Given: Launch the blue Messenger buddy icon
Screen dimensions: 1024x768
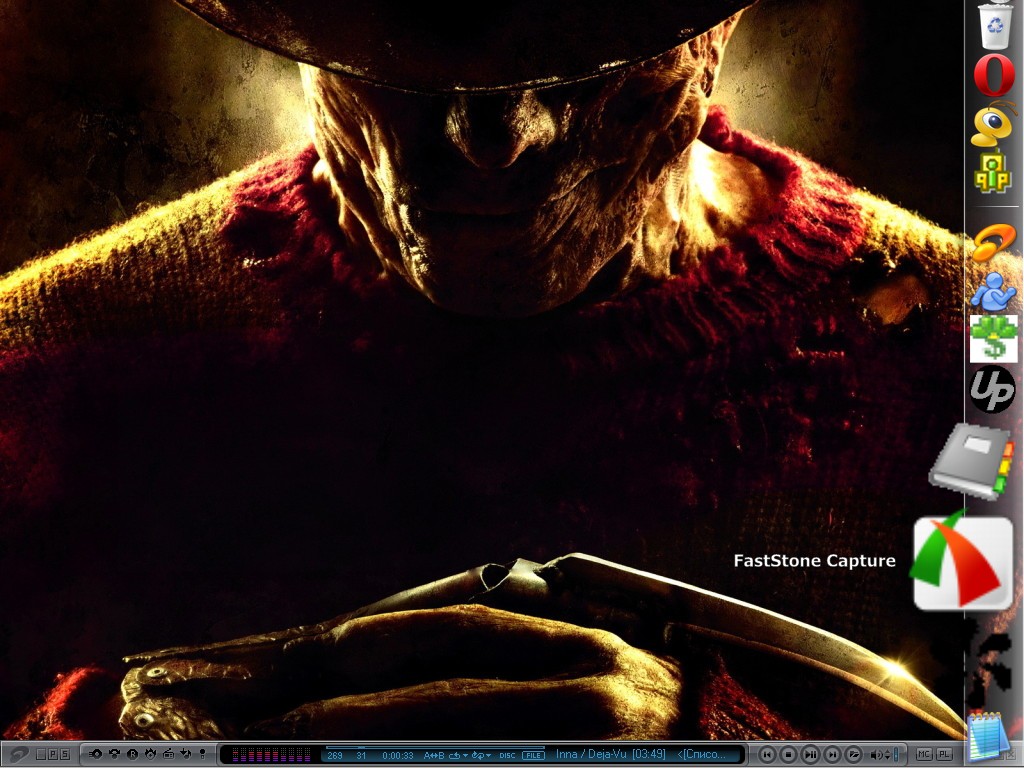Looking at the screenshot, I should pyautogui.click(x=993, y=290).
